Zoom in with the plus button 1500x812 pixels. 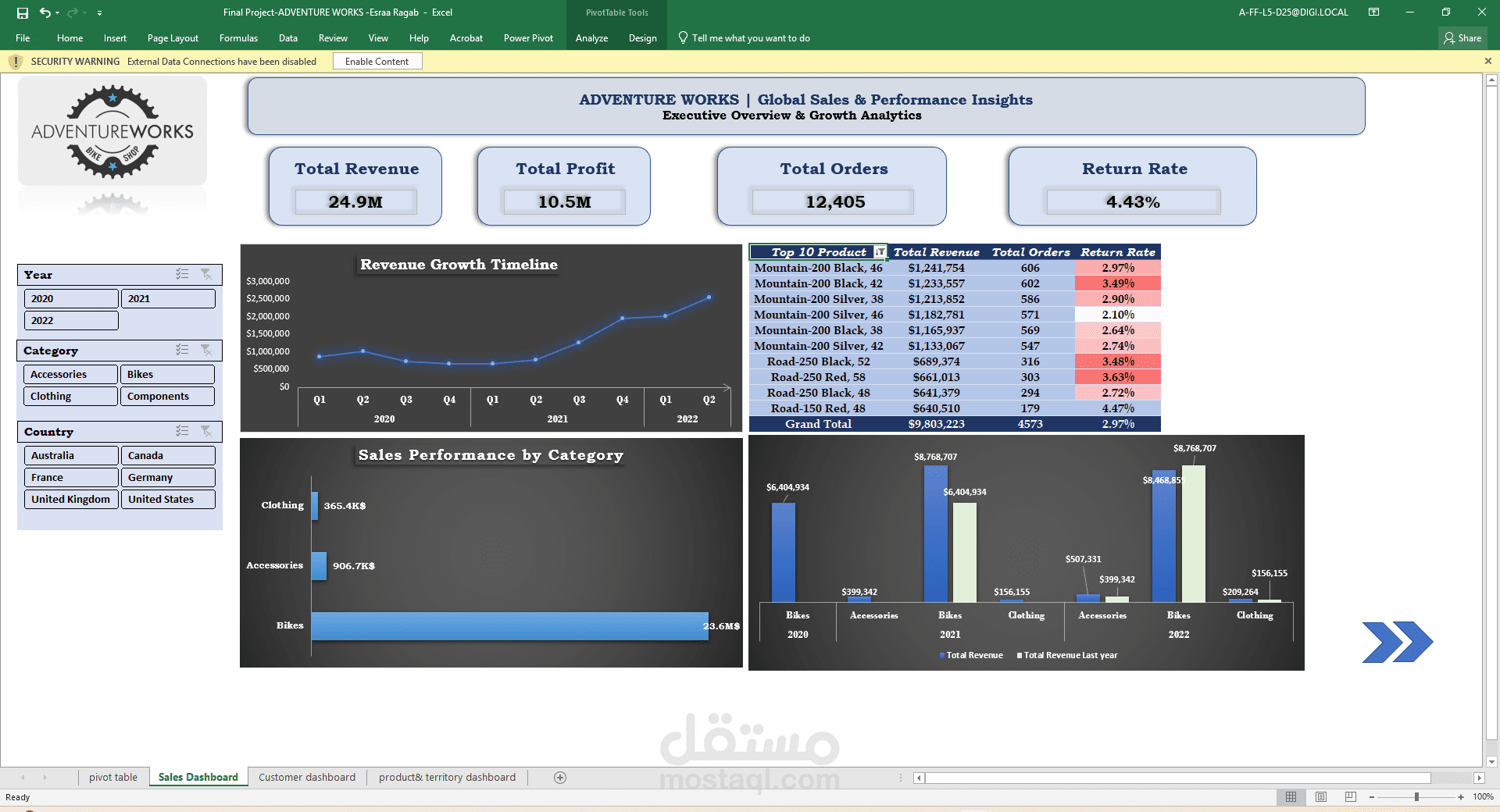coord(1461,796)
